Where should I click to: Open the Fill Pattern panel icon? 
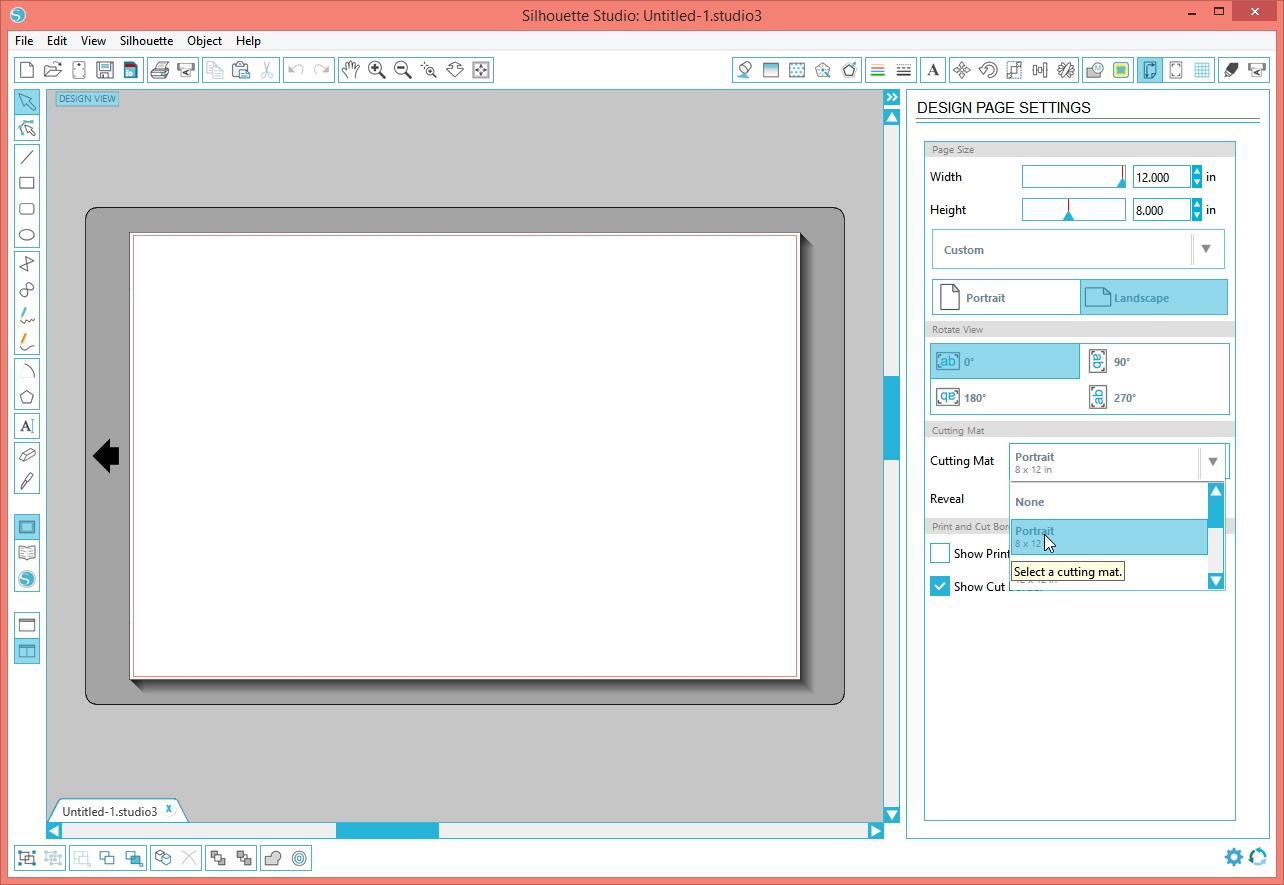[797, 70]
